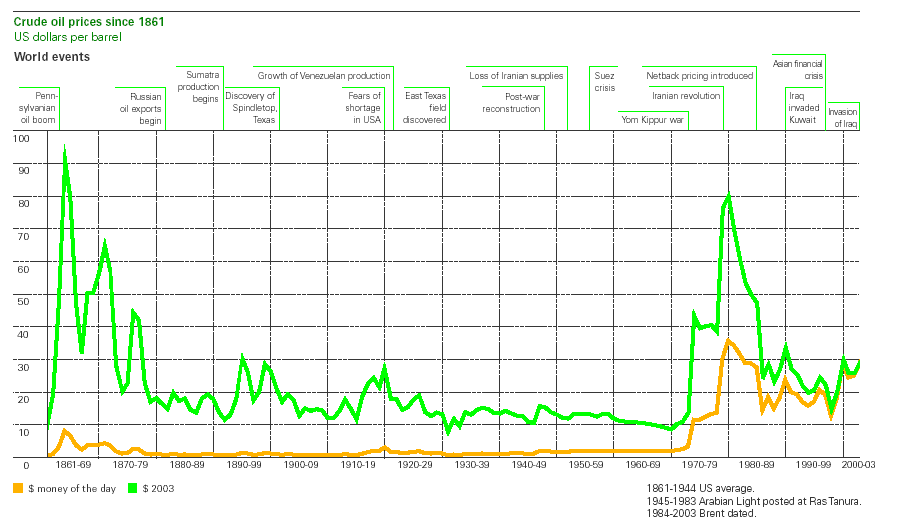Viewport: 904px width, 529px height.
Task: Click the '60' y-axis value
Action: (x=24, y=269)
